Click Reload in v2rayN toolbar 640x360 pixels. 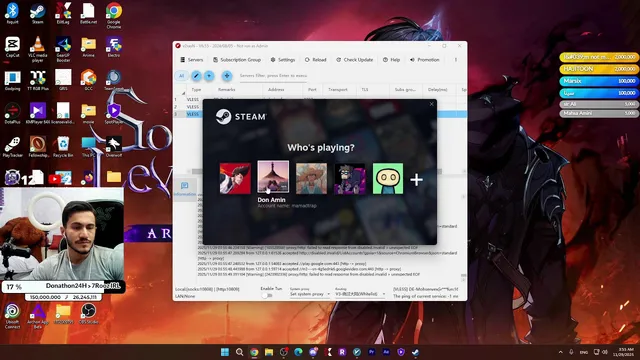pyautogui.click(x=316, y=60)
